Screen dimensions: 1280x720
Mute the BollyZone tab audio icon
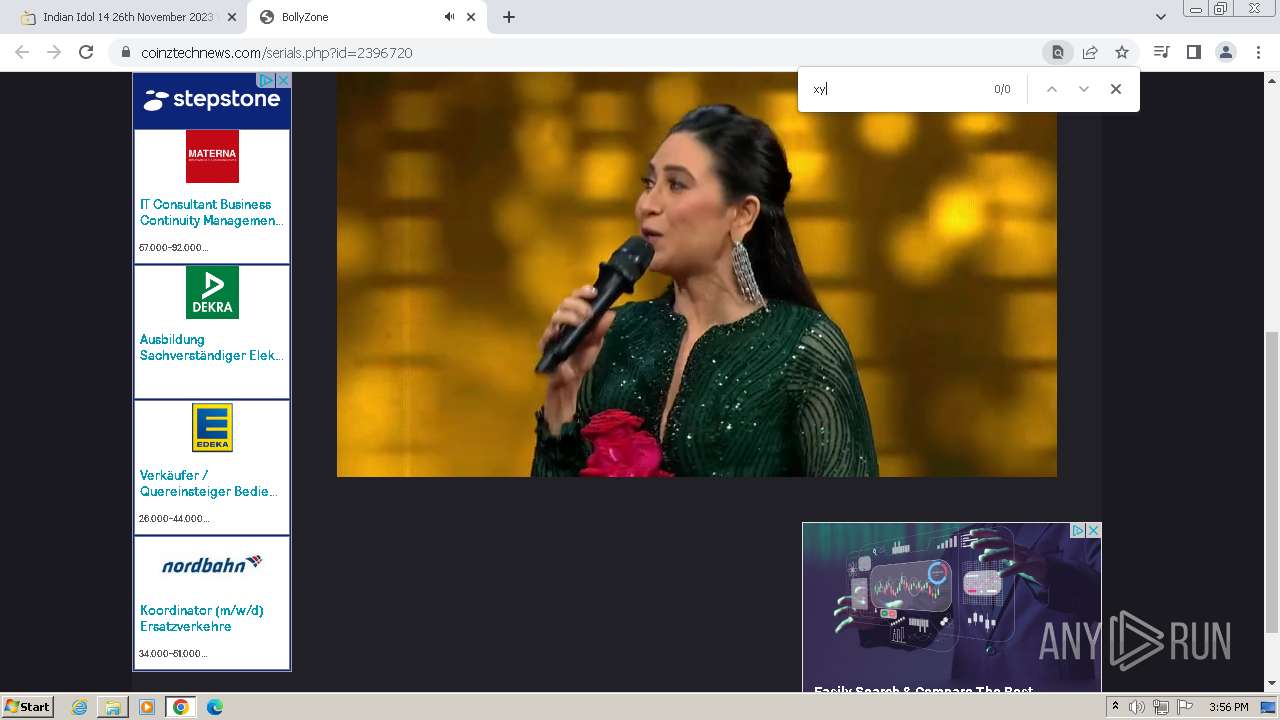[449, 17]
